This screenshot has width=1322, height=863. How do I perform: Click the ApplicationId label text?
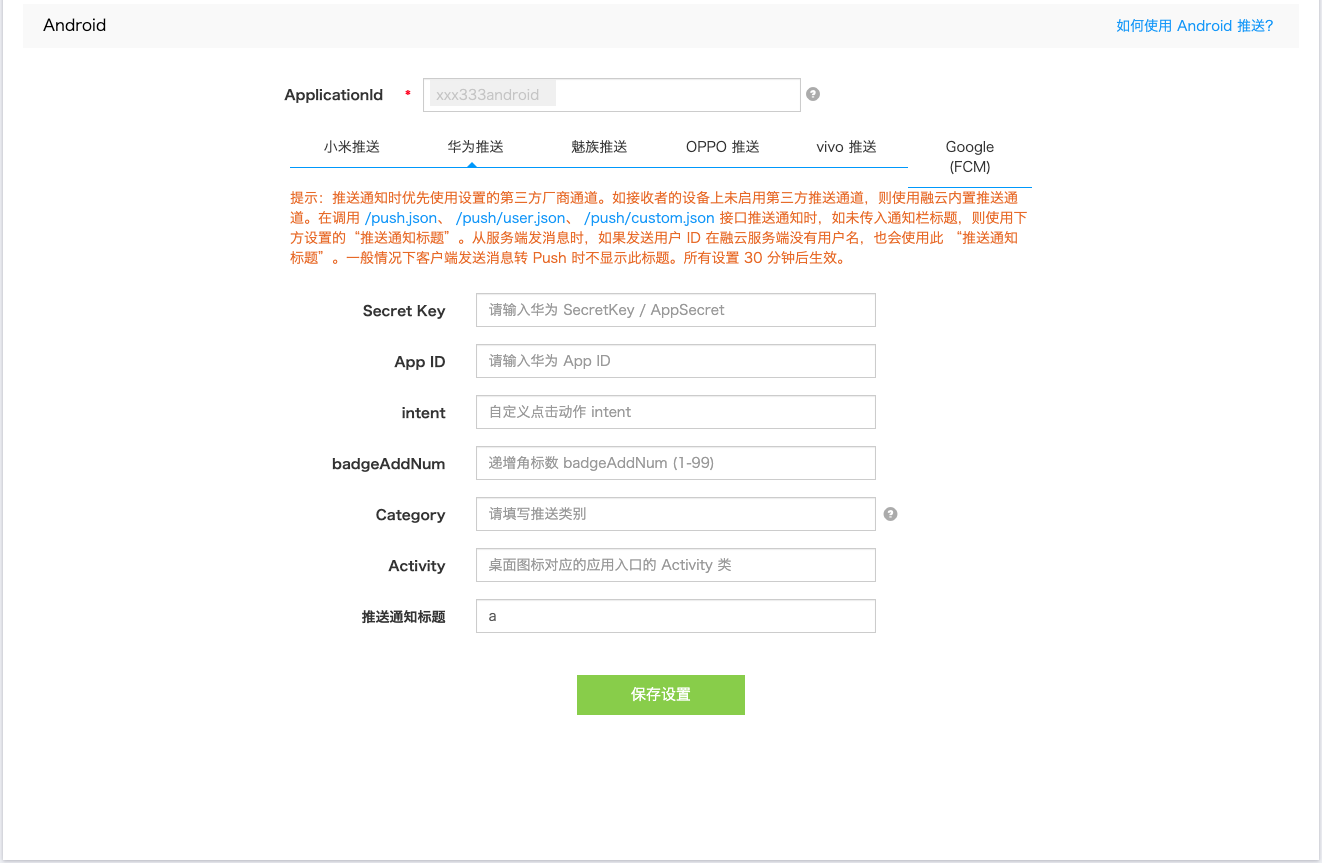point(334,95)
